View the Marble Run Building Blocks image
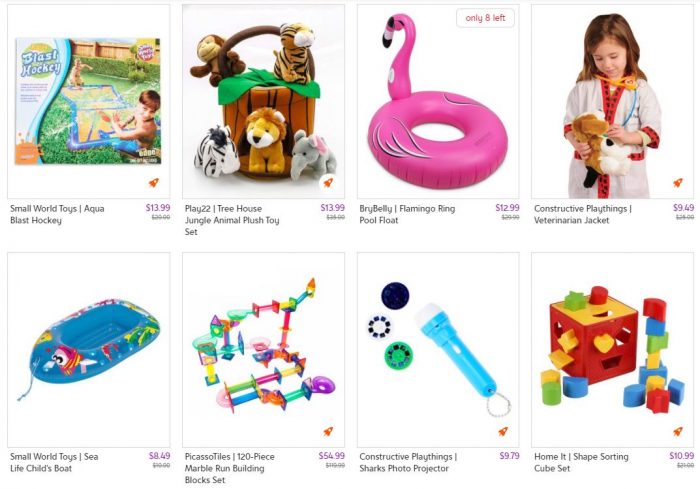 [263, 350]
